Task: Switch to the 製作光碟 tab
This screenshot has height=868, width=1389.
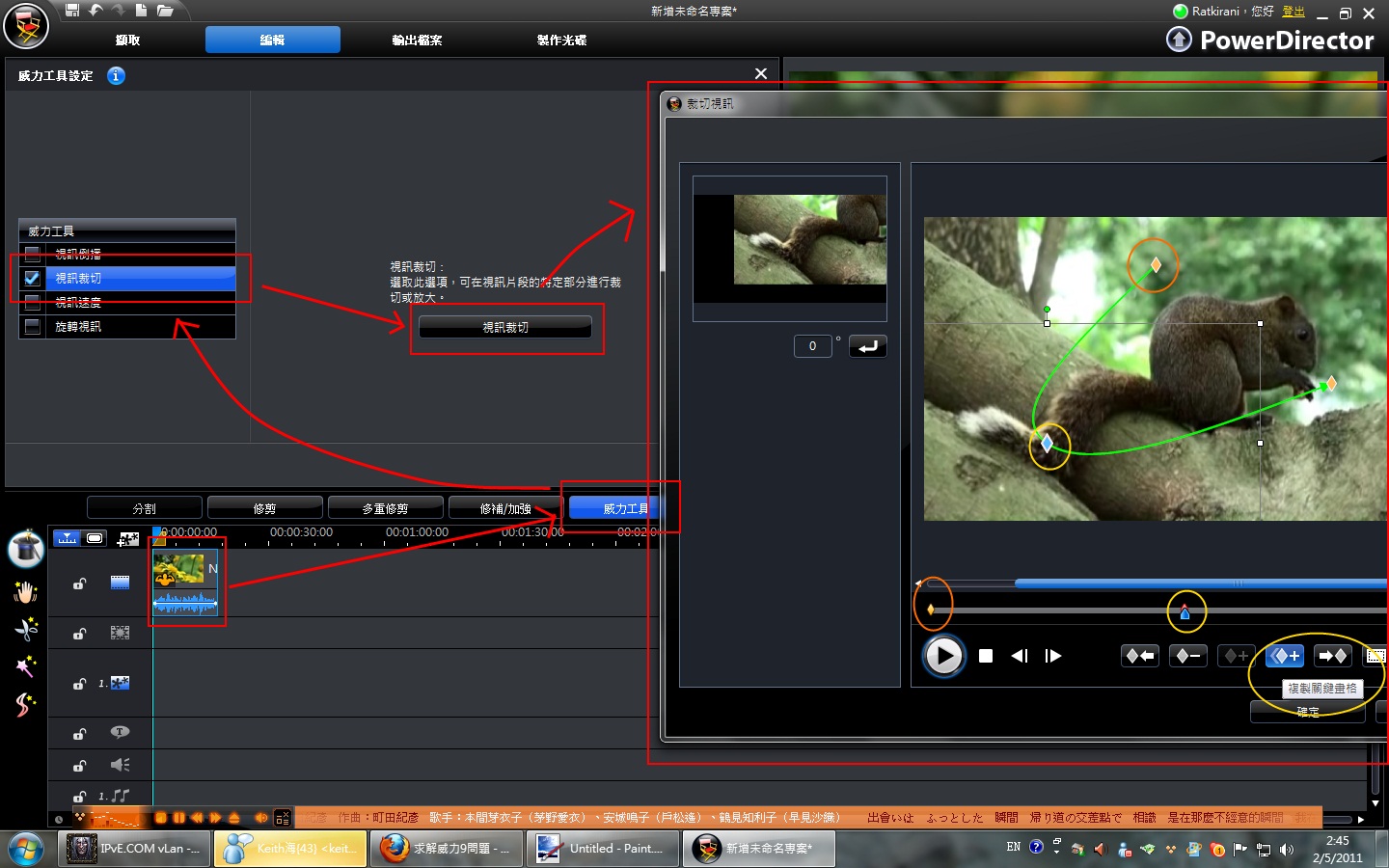Action: 561,40
